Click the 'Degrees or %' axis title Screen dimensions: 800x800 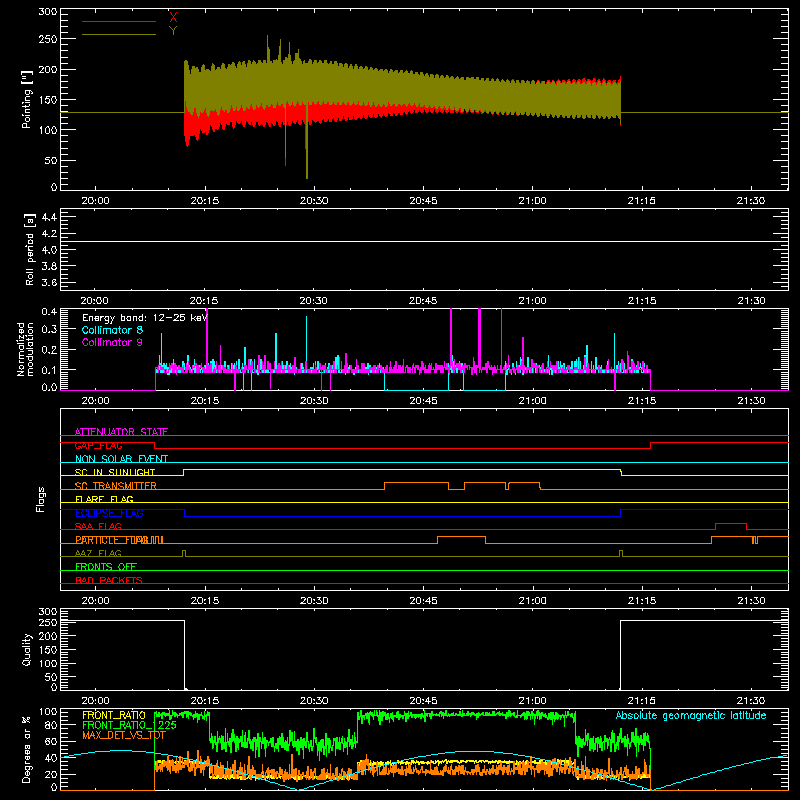pyautogui.click(x=26, y=749)
